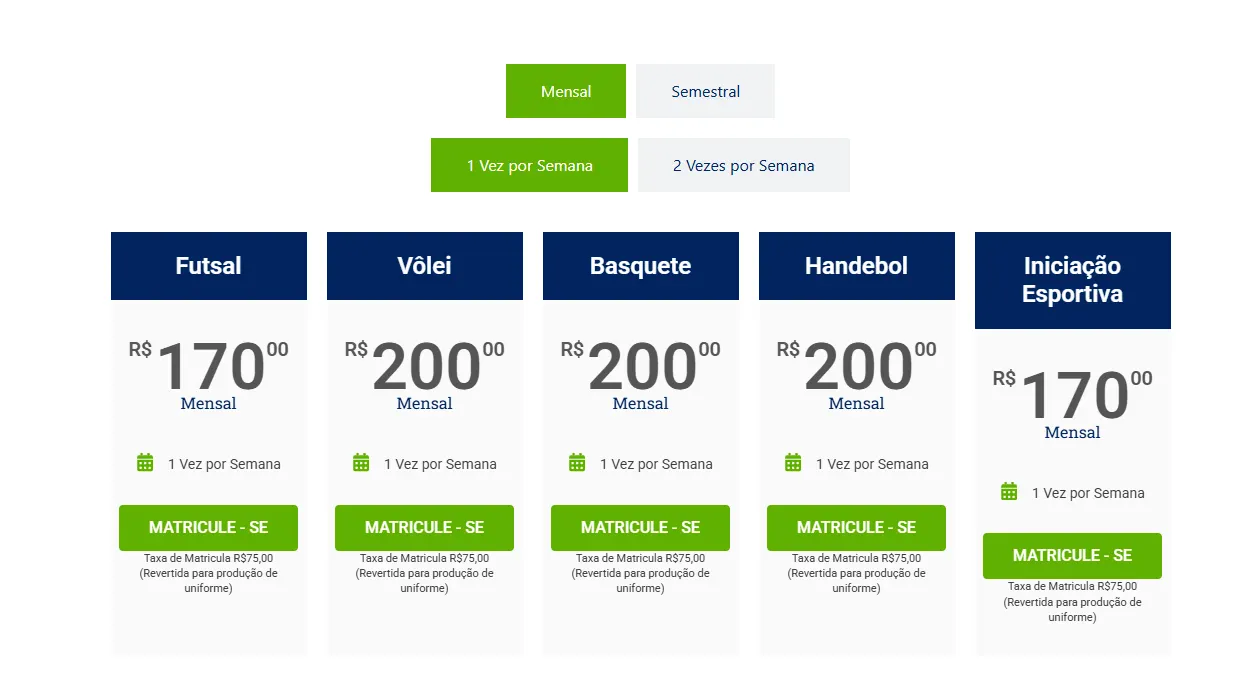Screen dimensions: 1244x678
Task: Click the Iniciação Esportiva card header
Action: pyautogui.click(x=1073, y=280)
